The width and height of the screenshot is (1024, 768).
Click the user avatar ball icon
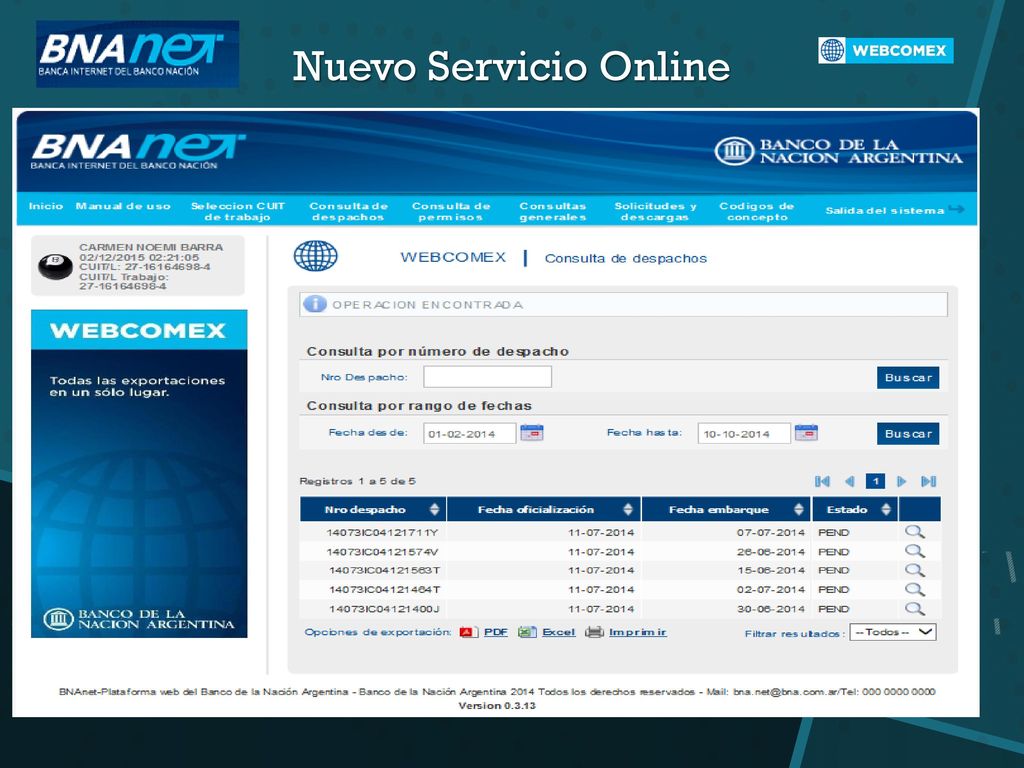coord(55,266)
